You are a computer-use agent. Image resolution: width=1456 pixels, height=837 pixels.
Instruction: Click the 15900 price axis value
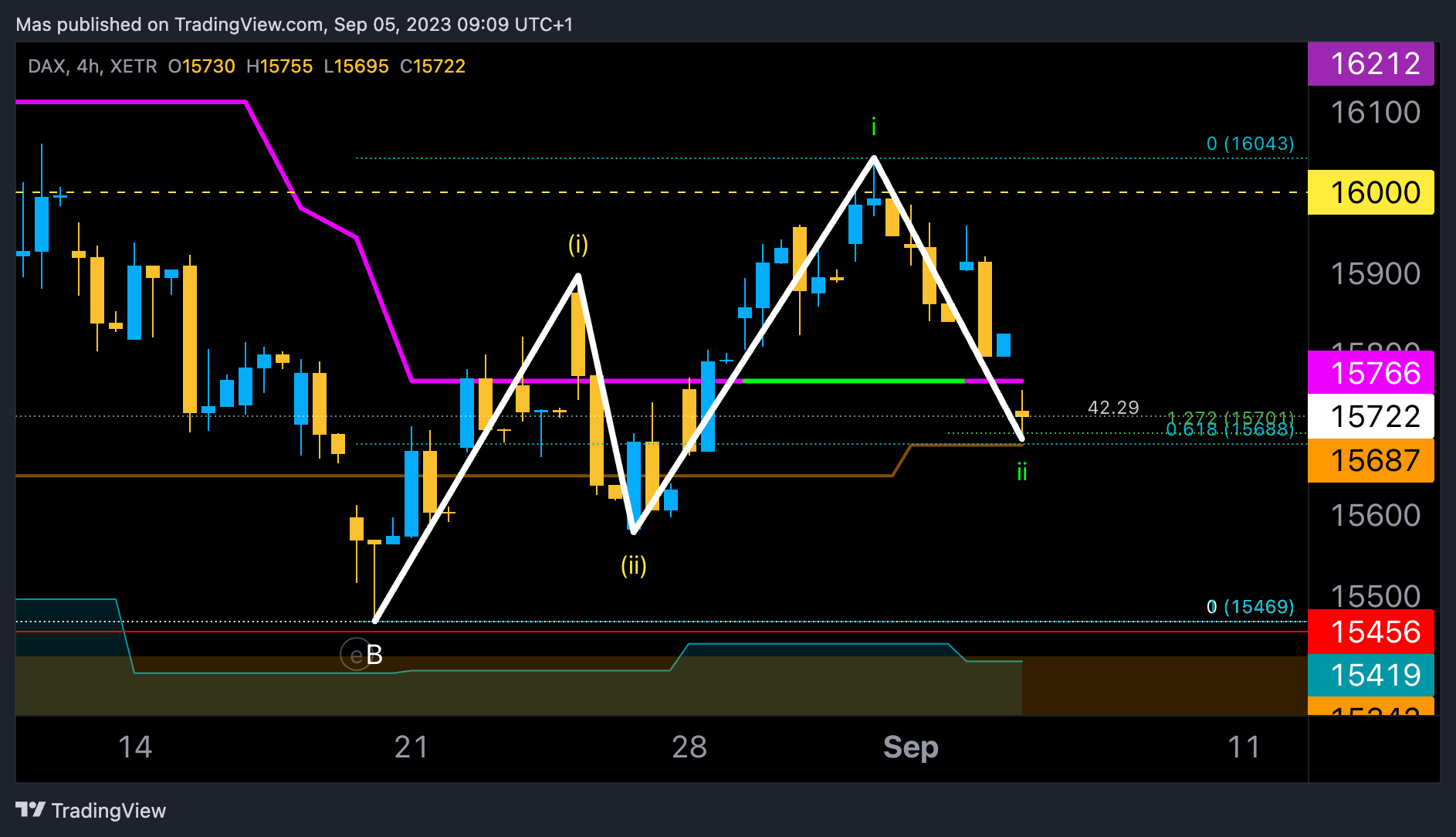(1375, 274)
